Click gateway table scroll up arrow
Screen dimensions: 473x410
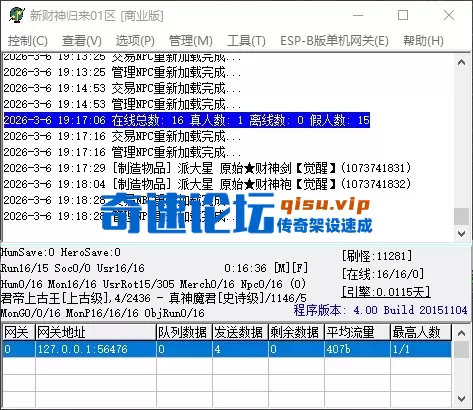(462, 333)
